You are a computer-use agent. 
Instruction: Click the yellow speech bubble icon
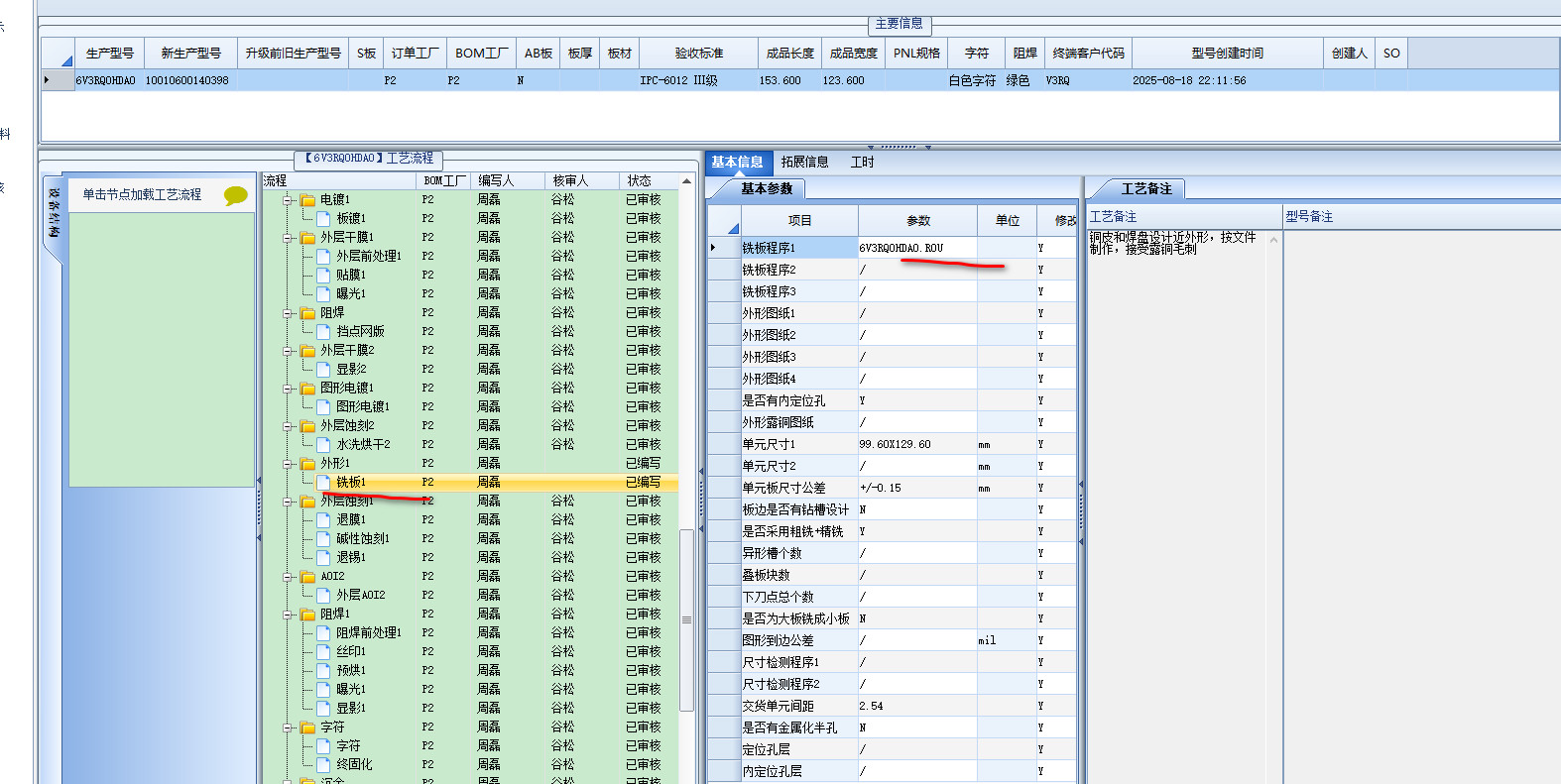[x=235, y=195]
